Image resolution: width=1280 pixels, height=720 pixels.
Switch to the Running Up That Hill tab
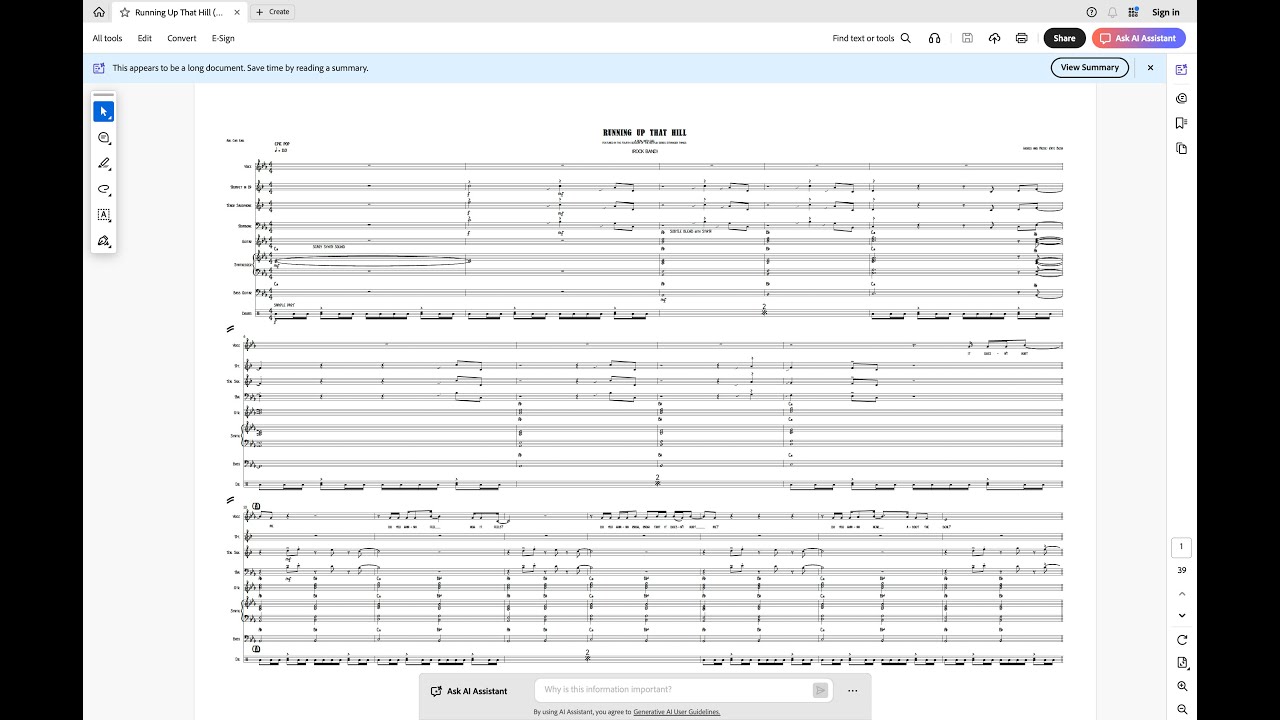point(179,12)
